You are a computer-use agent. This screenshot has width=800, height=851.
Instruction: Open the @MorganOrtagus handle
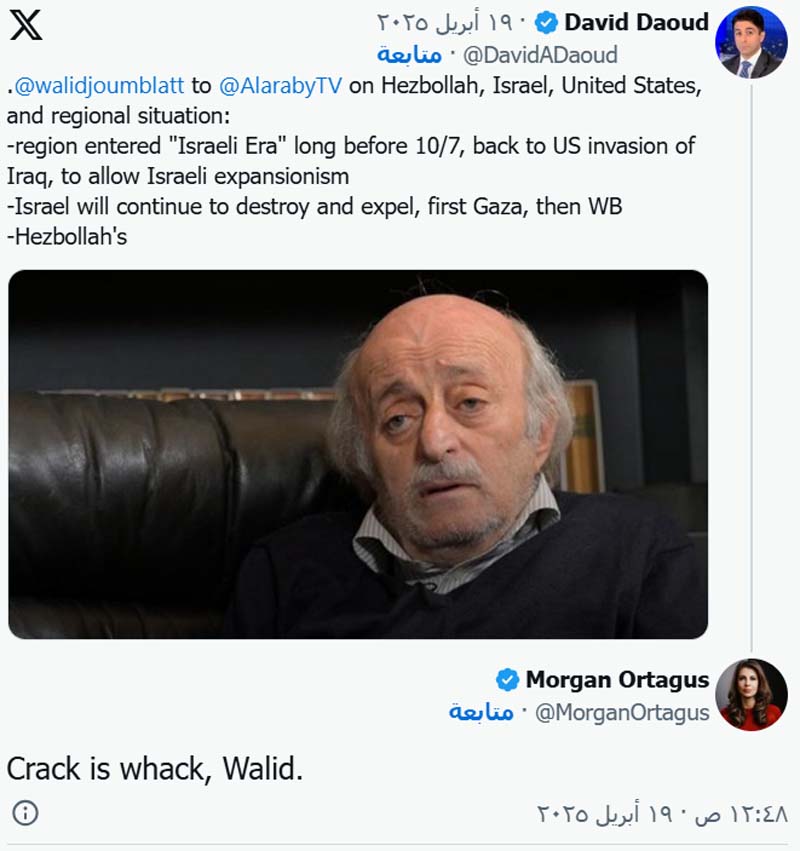tap(622, 712)
